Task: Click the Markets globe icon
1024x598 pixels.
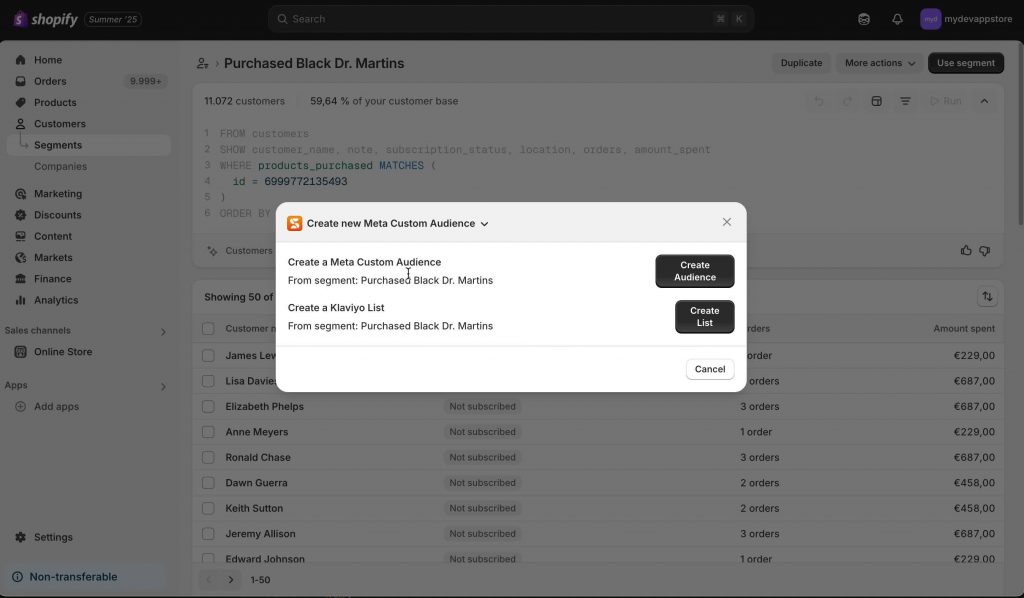Action: [x=20, y=258]
